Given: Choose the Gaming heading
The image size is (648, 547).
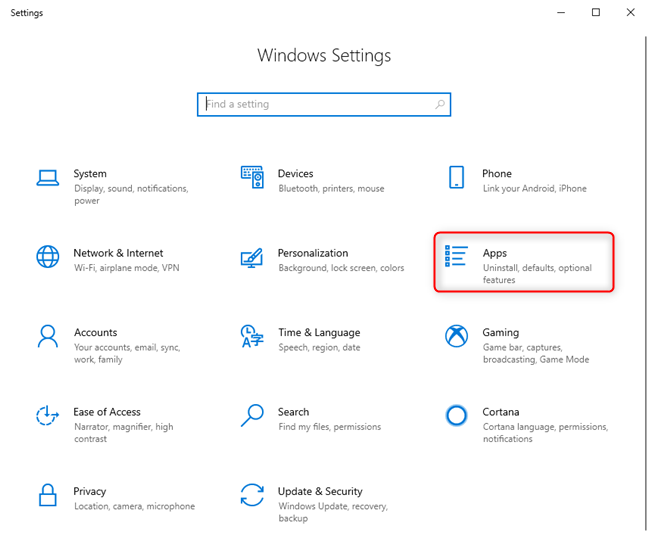Looking at the screenshot, I should (x=500, y=333).
